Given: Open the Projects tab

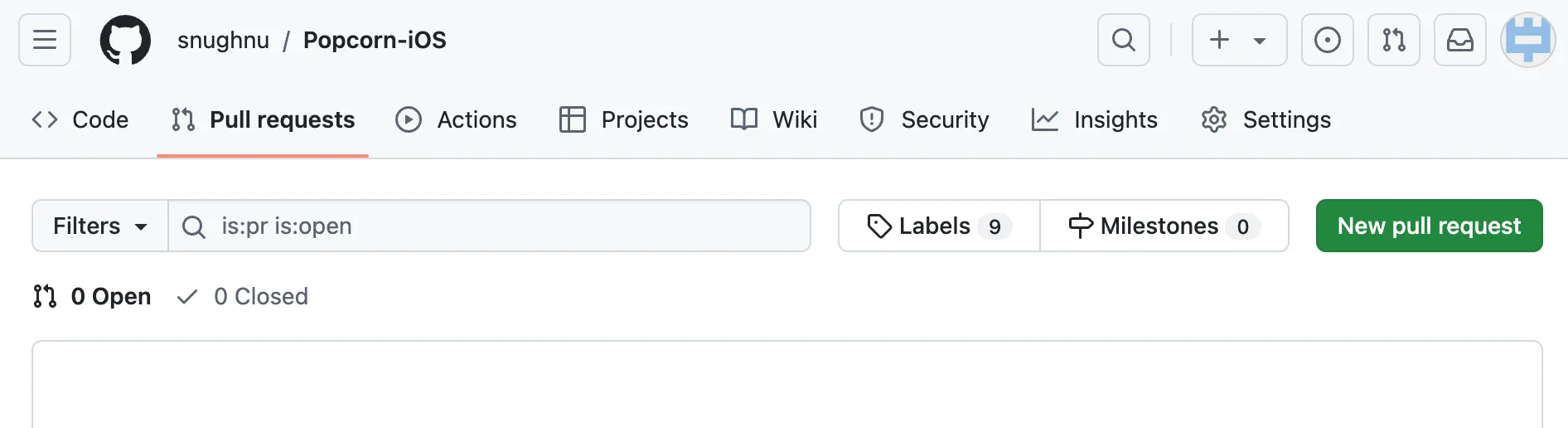Looking at the screenshot, I should tap(624, 119).
